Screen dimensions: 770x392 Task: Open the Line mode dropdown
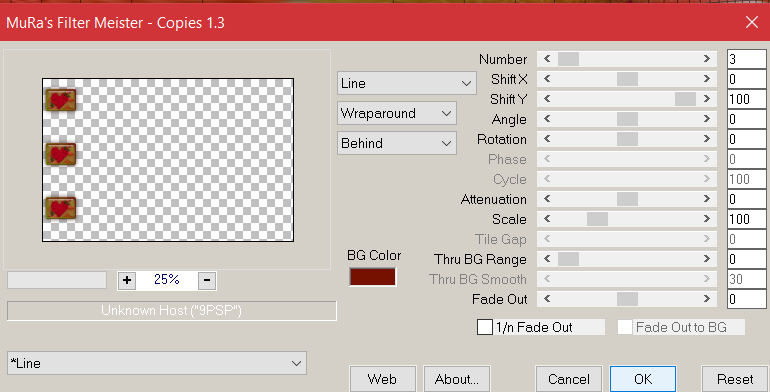coord(407,84)
